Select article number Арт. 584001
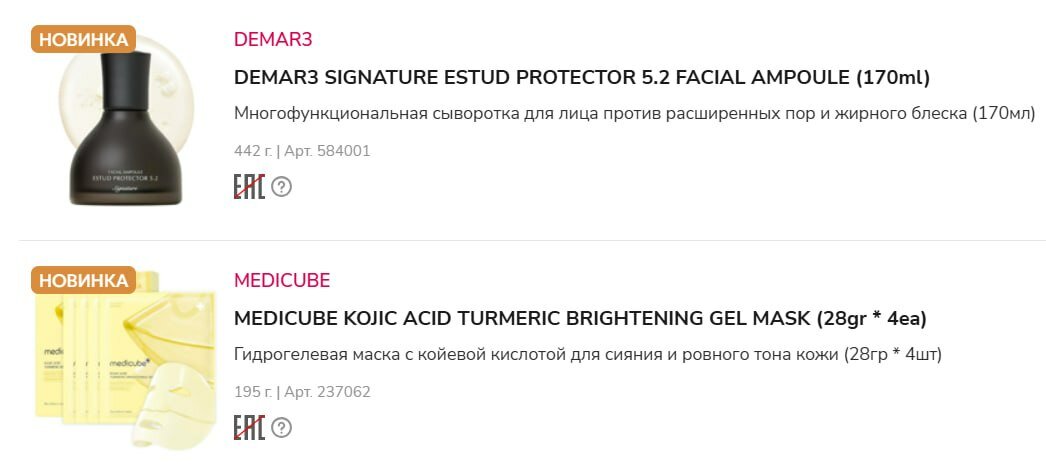The height and width of the screenshot is (474, 1046). [327, 151]
